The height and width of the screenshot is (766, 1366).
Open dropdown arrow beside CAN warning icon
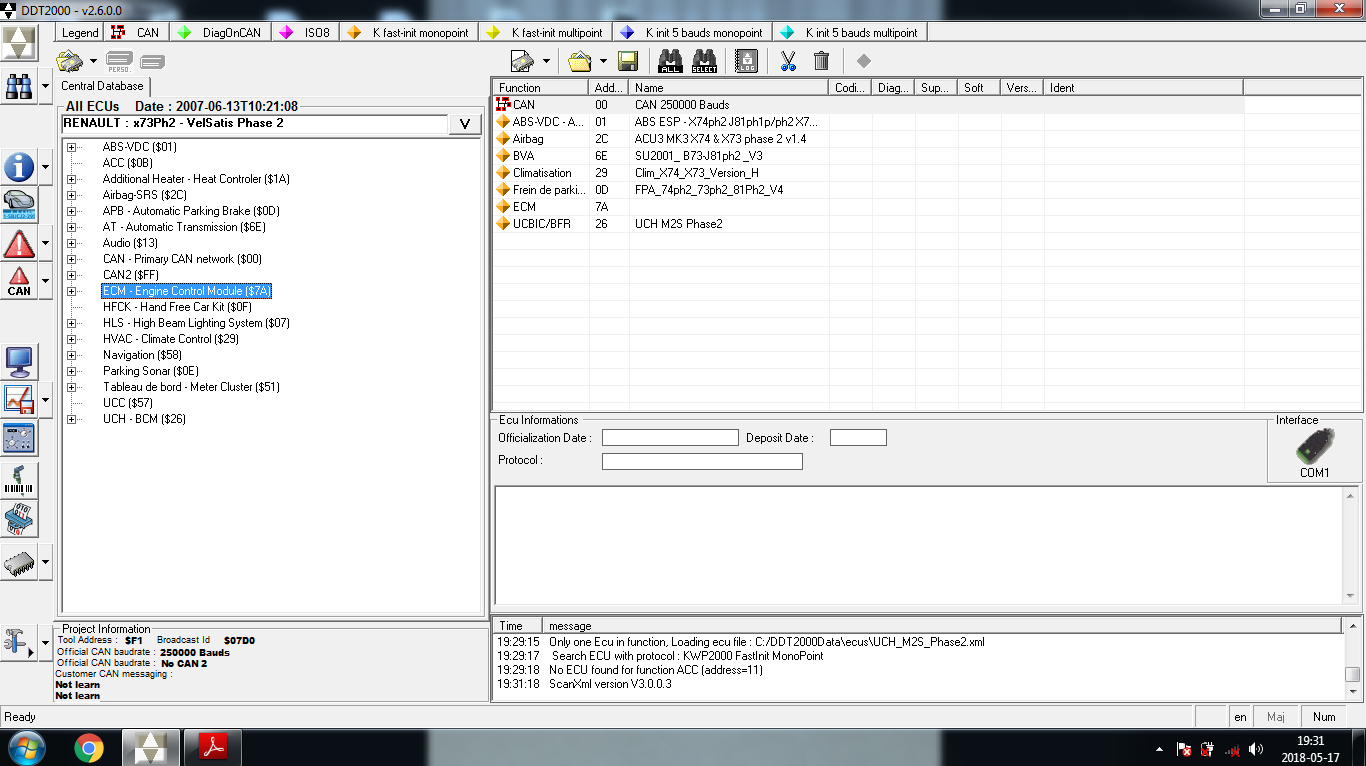(x=46, y=281)
